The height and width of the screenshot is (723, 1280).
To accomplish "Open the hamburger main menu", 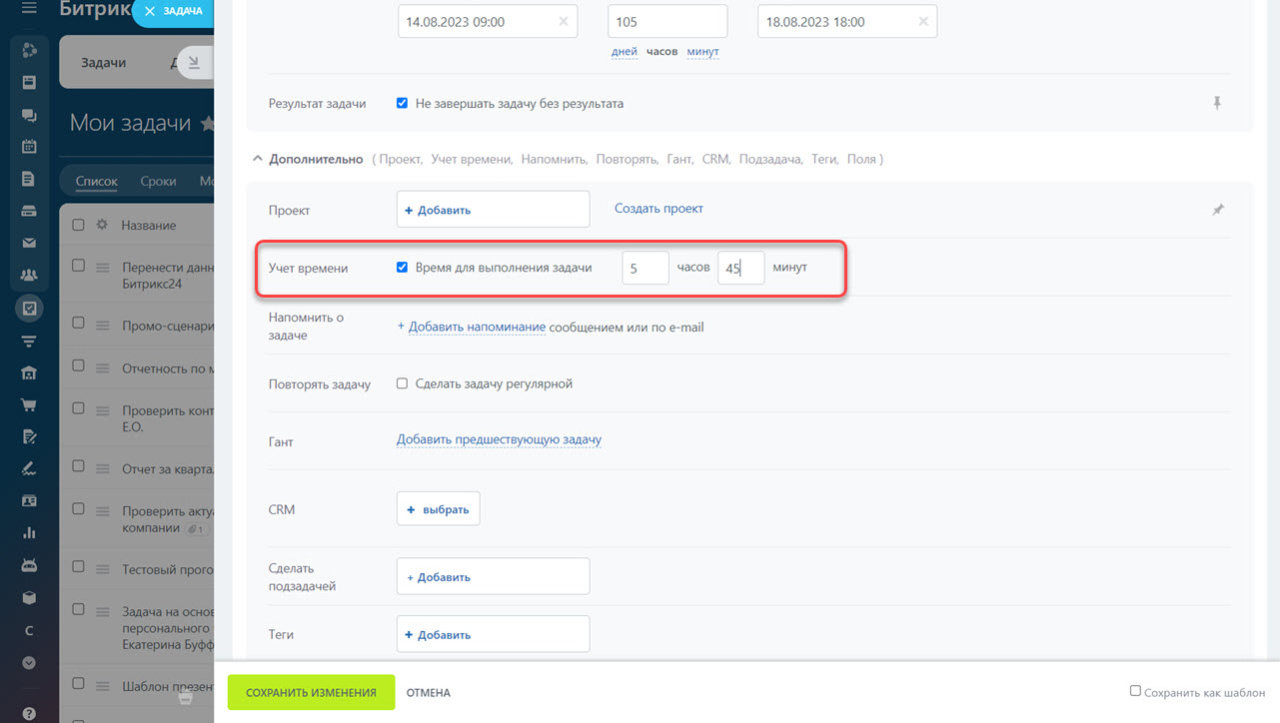I will coord(29,9).
